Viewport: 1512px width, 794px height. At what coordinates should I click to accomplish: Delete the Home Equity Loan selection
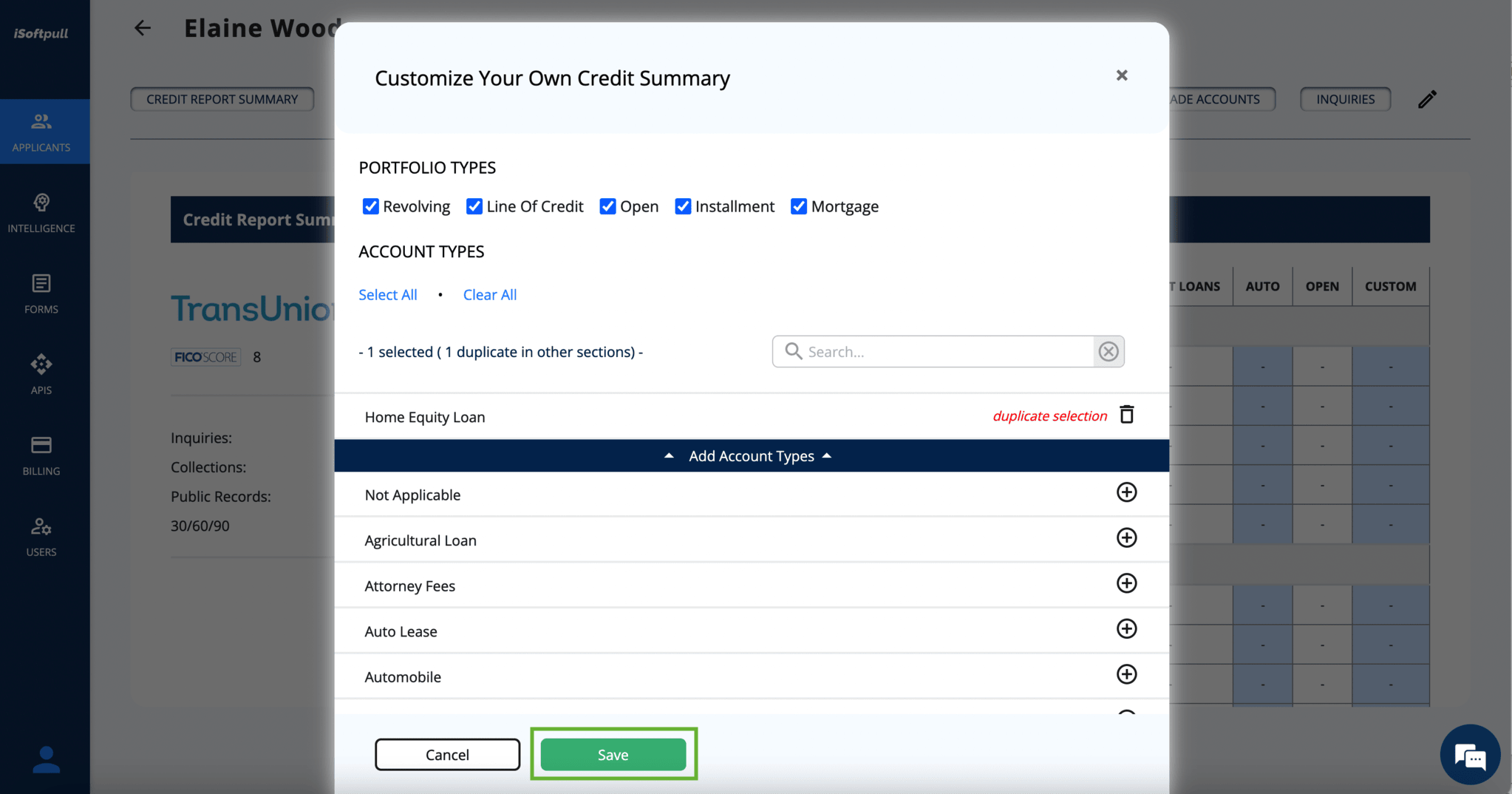coord(1126,415)
